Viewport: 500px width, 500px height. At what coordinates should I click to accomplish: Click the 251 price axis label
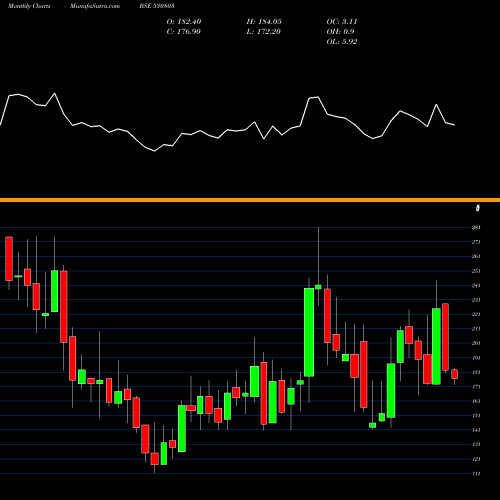tap(476, 271)
